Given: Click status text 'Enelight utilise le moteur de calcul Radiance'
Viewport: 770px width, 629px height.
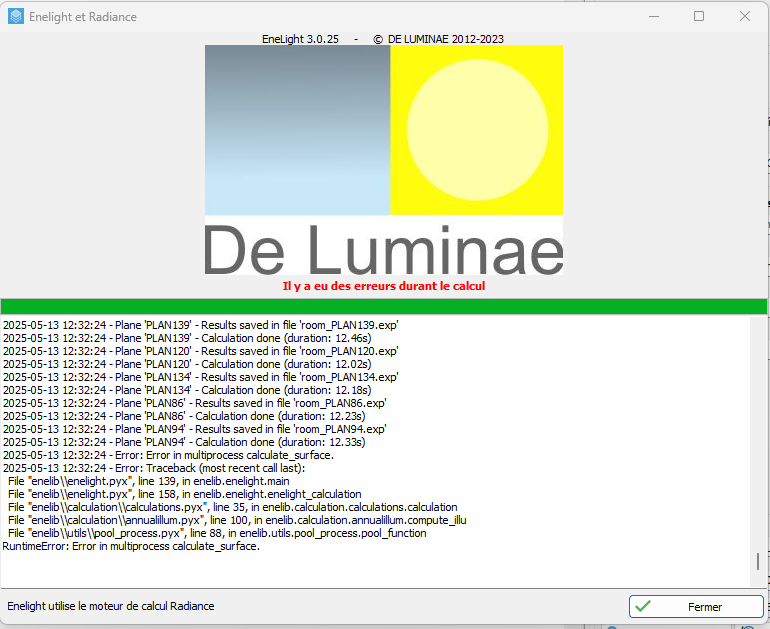Looking at the screenshot, I should pos(111,606).
